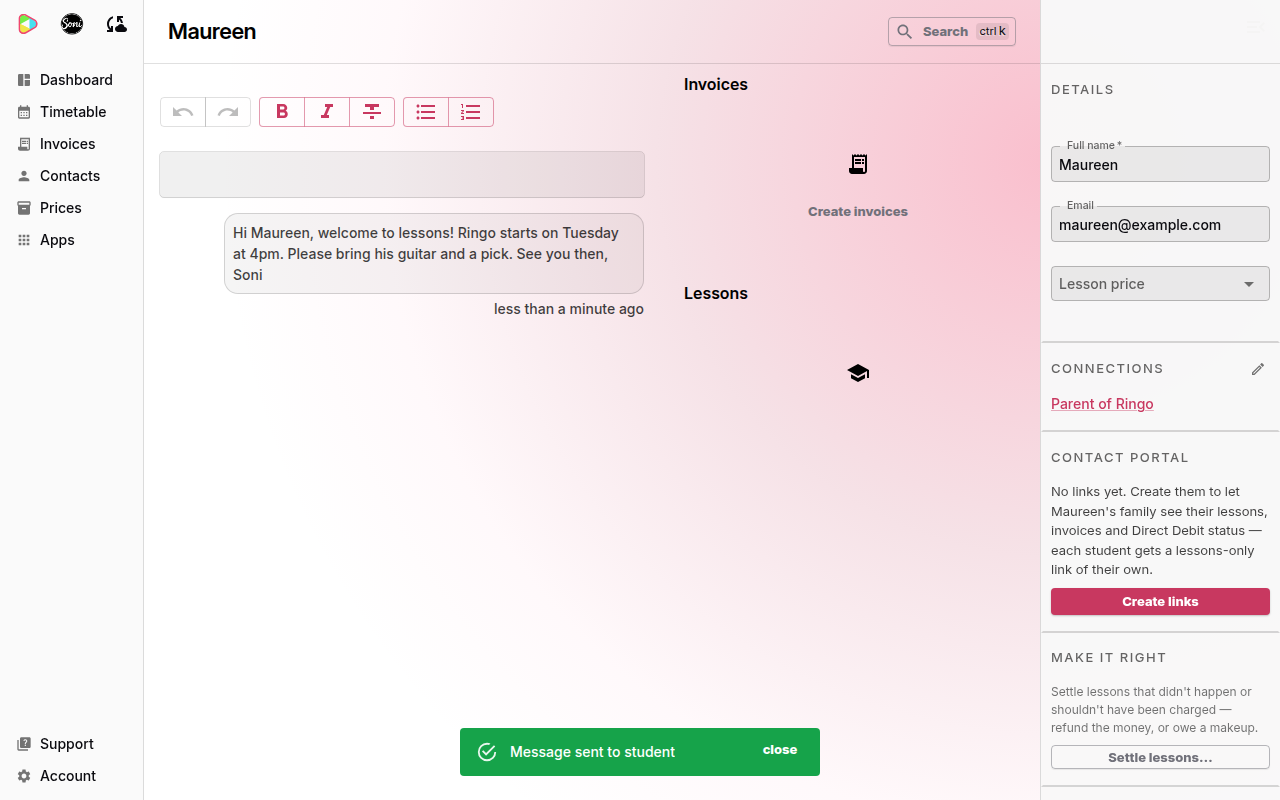Click the colorful app logo icon

(x=28, y=24)
